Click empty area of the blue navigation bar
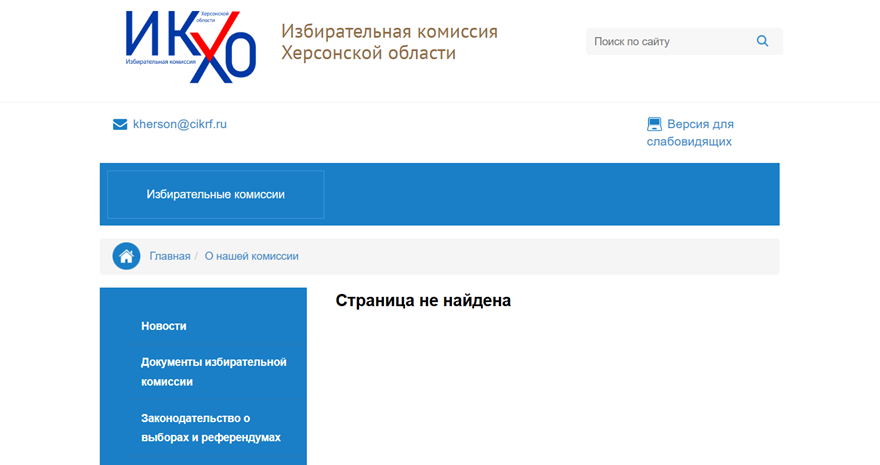The width and height of the screenshot is (880, 465). (550, 195)
